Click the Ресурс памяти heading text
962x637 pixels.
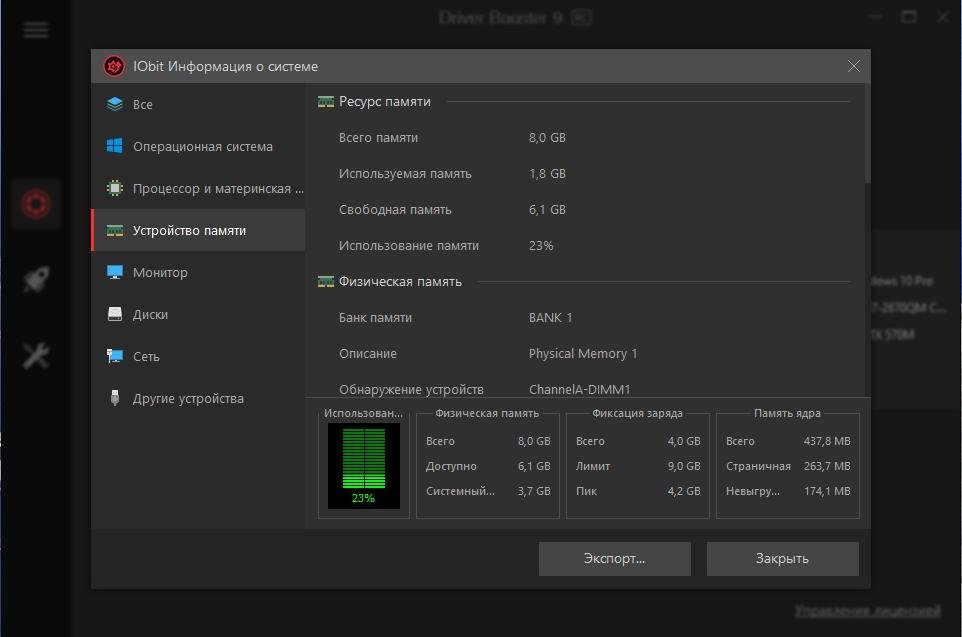click(x=385, y=102)
